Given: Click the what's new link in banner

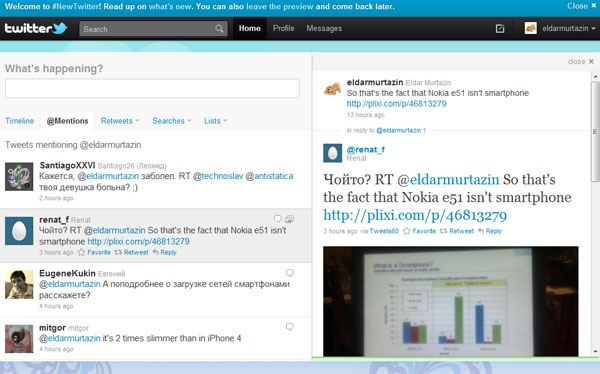Looking at the screenshot, I should [x=170, y=7].
